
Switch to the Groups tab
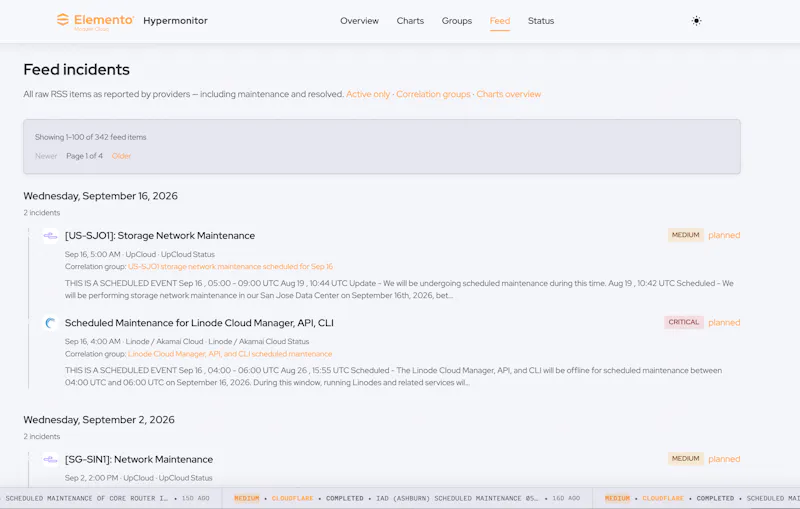coord(457,21)
